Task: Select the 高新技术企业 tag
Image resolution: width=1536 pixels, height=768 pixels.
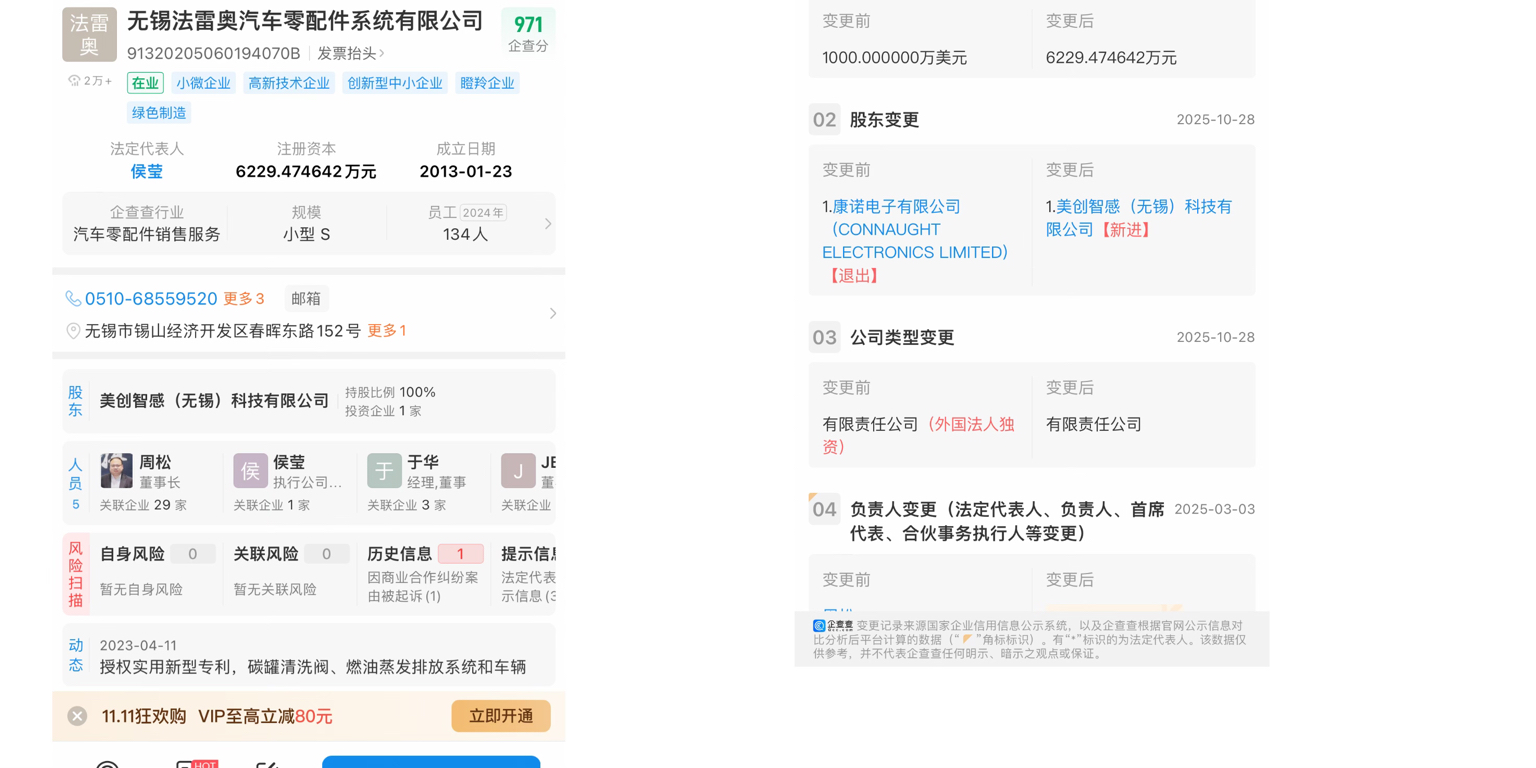Action: coord(289,83)
